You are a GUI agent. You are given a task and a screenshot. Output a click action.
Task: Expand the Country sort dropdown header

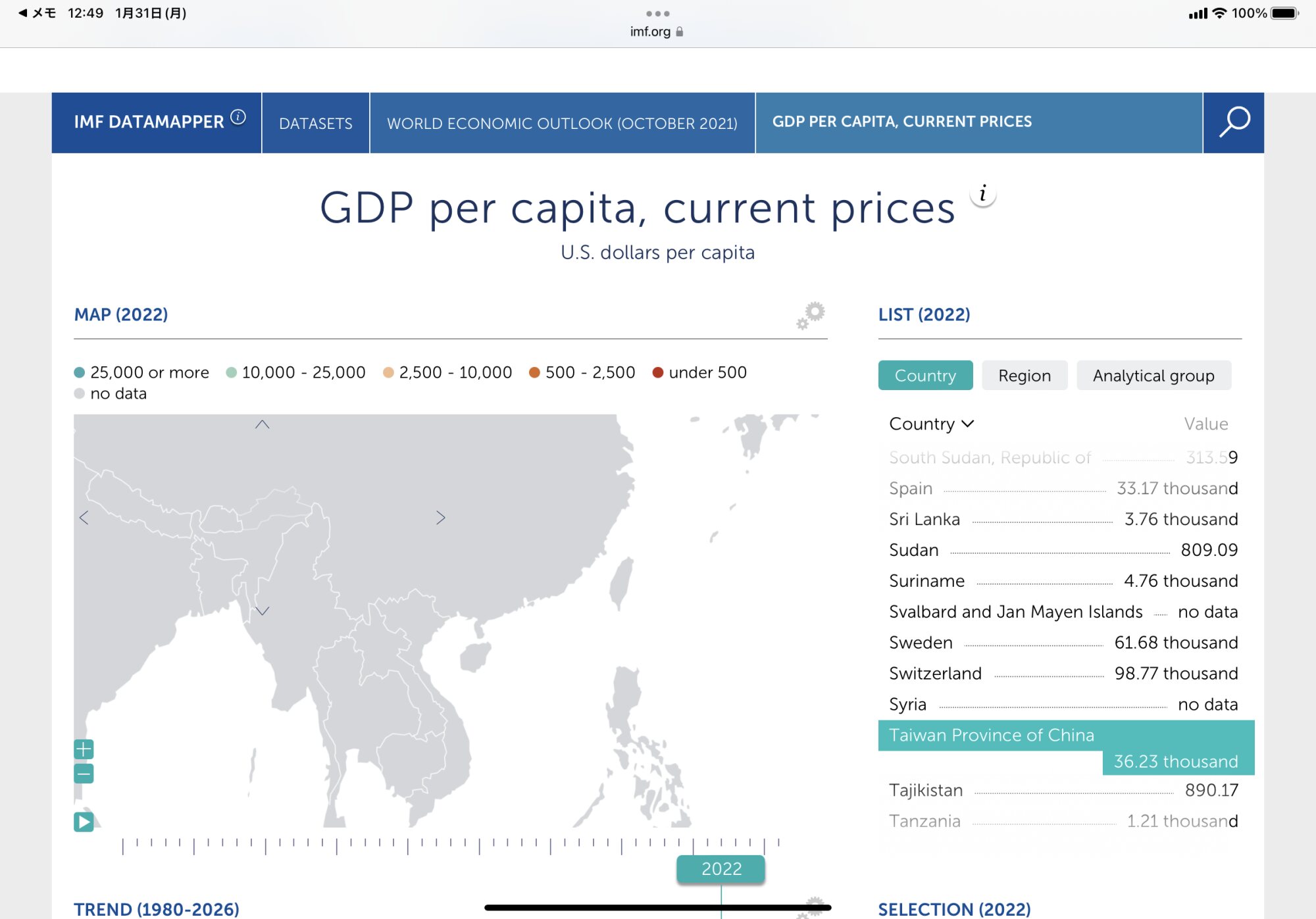930,424
